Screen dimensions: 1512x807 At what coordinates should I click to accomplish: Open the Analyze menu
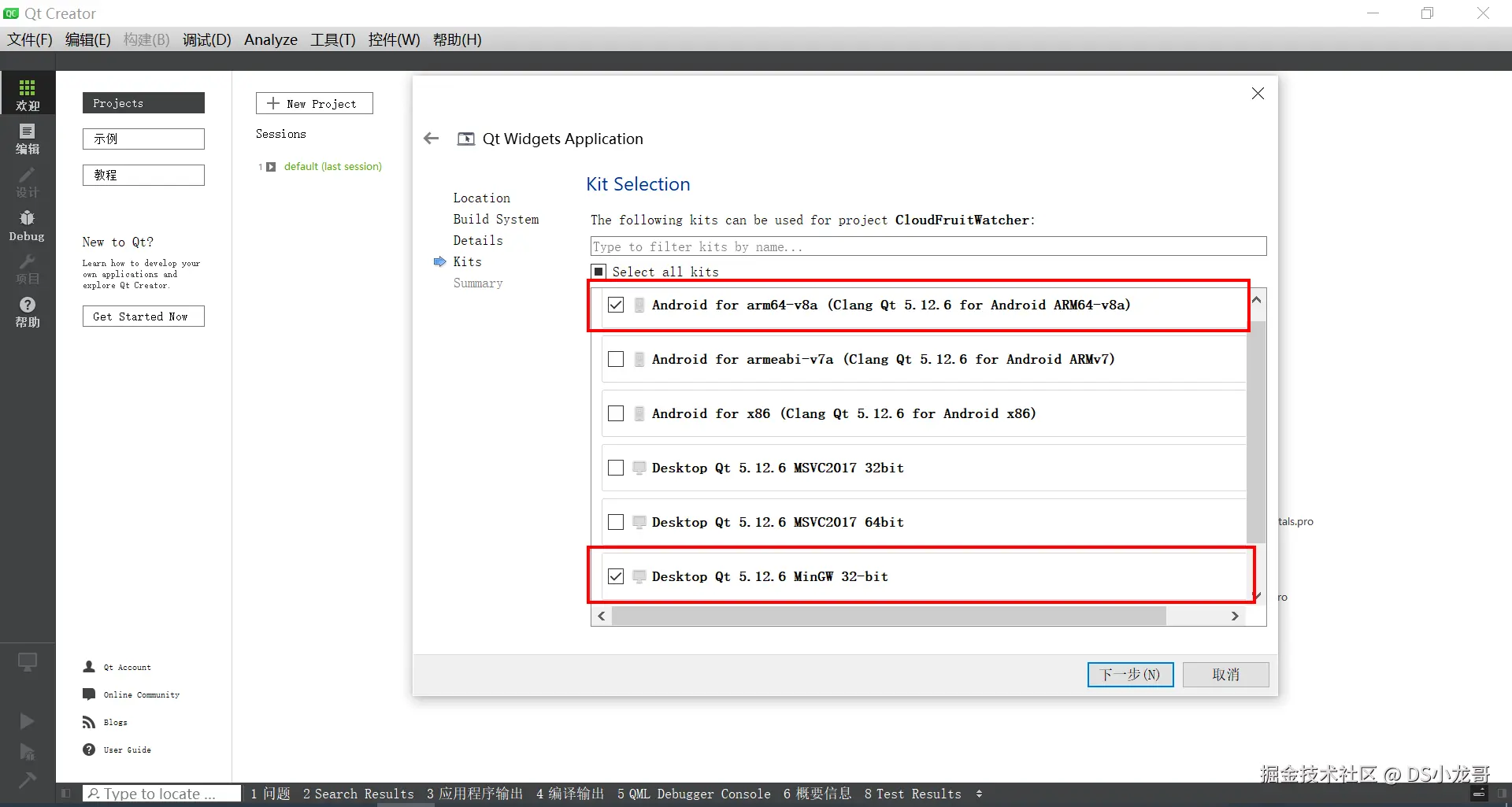coord(271,39)
